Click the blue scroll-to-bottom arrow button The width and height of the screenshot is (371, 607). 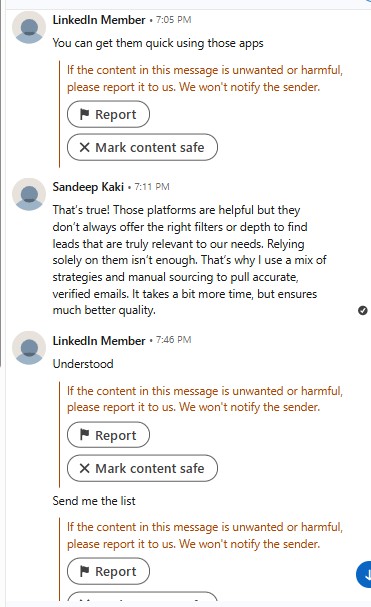pos(364,574)
